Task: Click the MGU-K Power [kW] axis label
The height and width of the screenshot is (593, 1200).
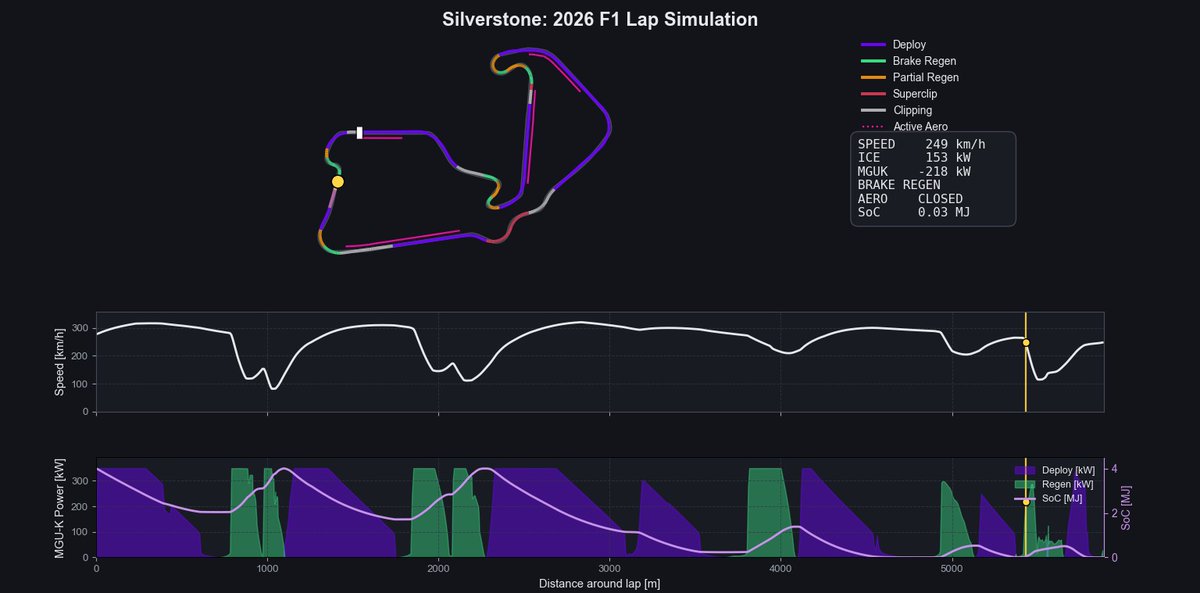Action: click(x=62, y=508)
